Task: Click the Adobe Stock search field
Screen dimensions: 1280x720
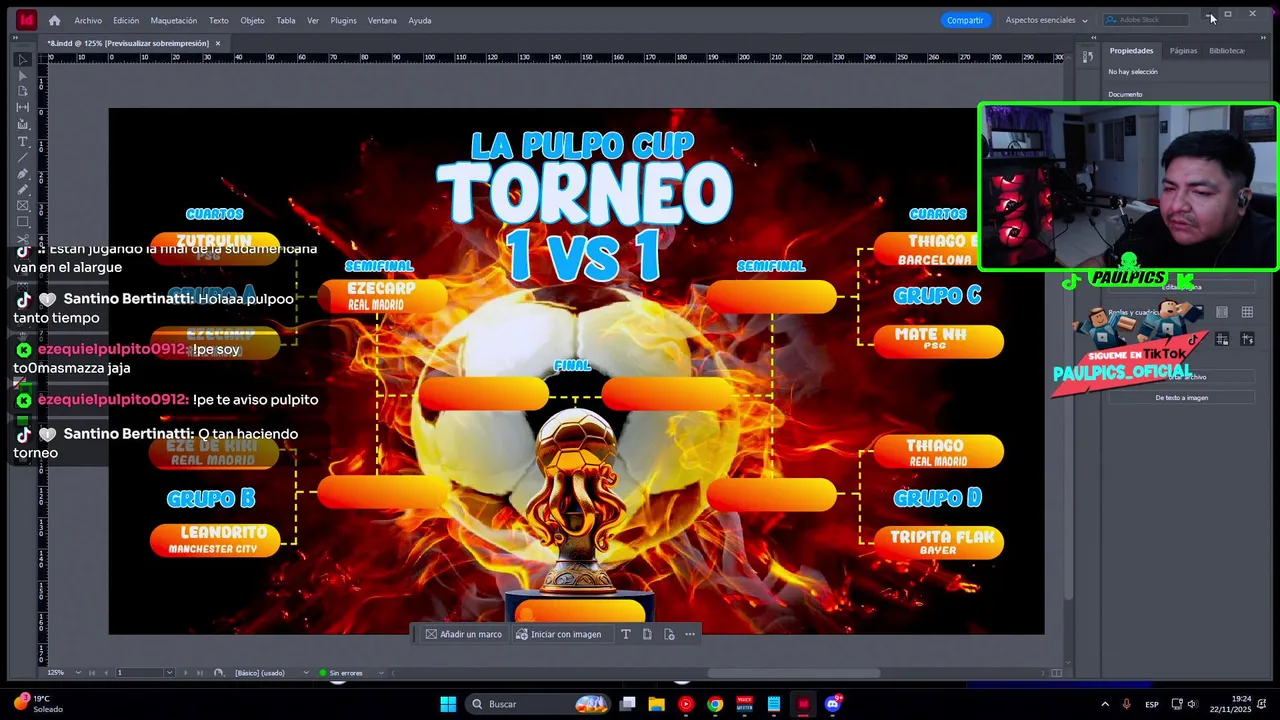Action: click(x=1148, y=20)
